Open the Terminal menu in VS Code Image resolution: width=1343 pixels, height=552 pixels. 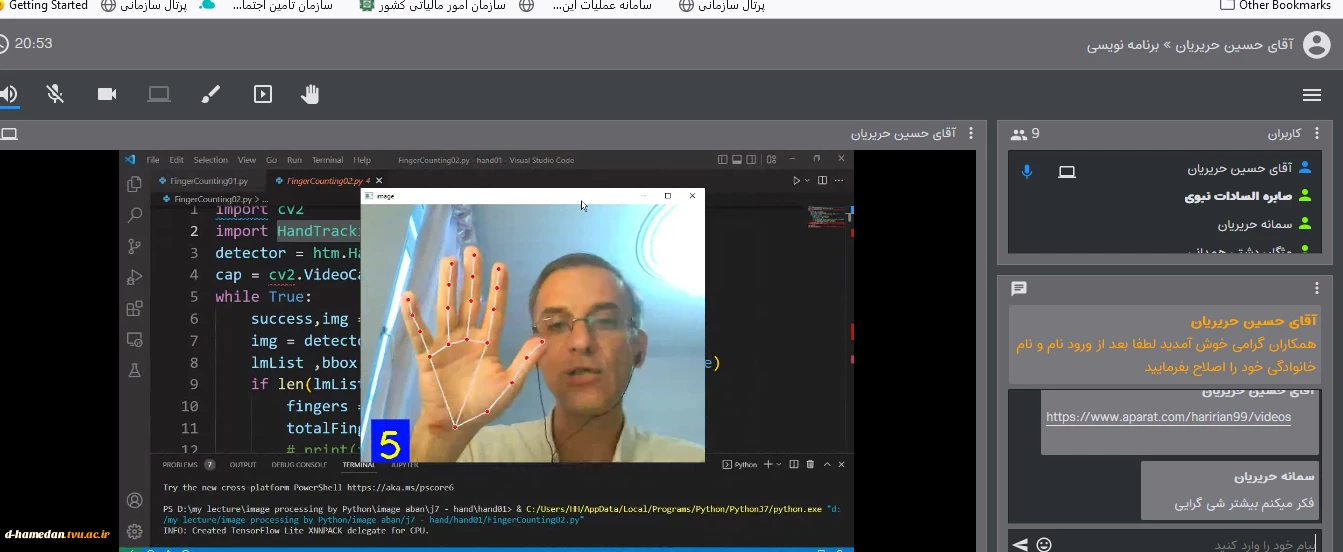327,160
